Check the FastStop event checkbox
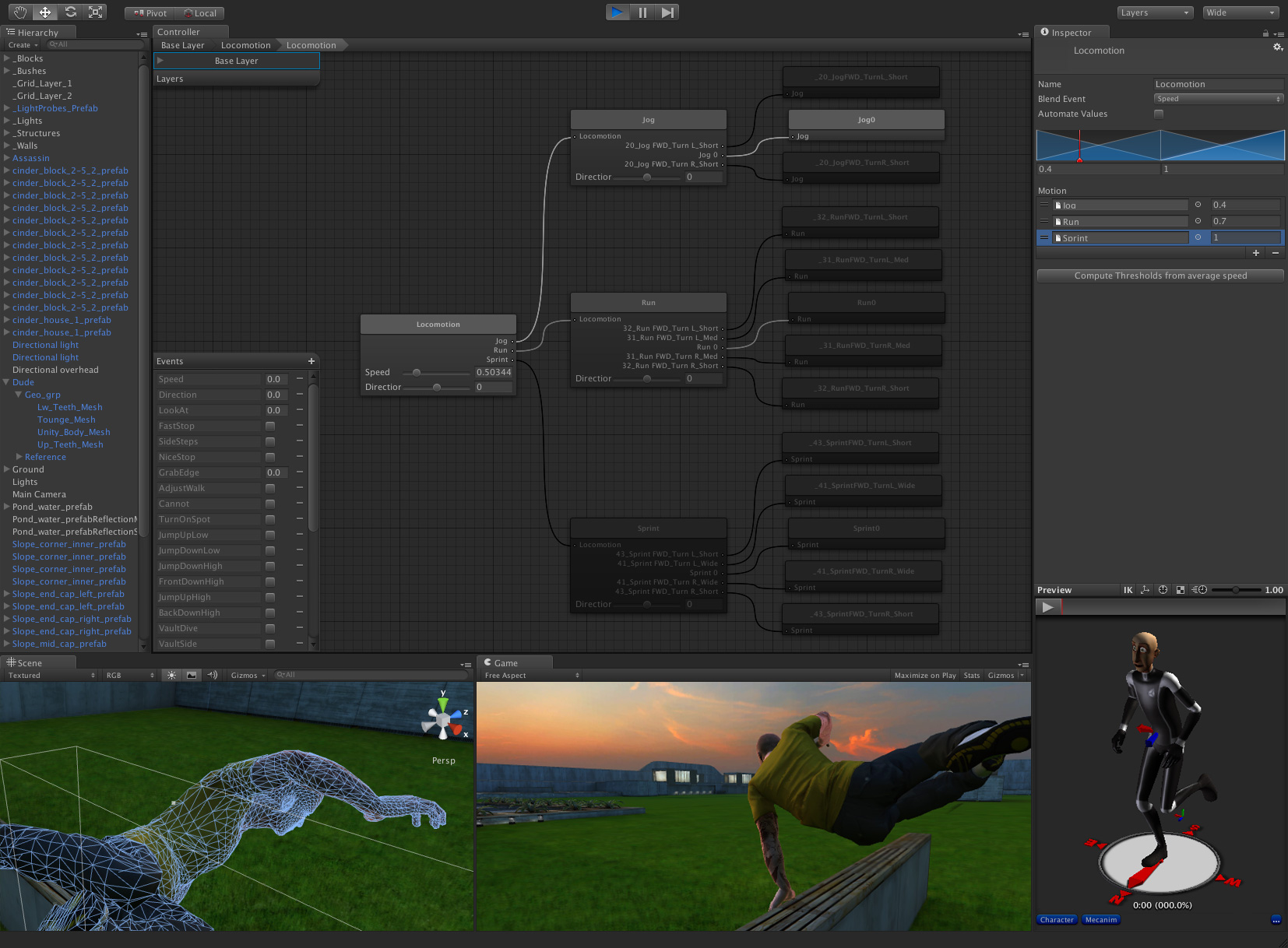1288x948 pixels. [270, 427]
